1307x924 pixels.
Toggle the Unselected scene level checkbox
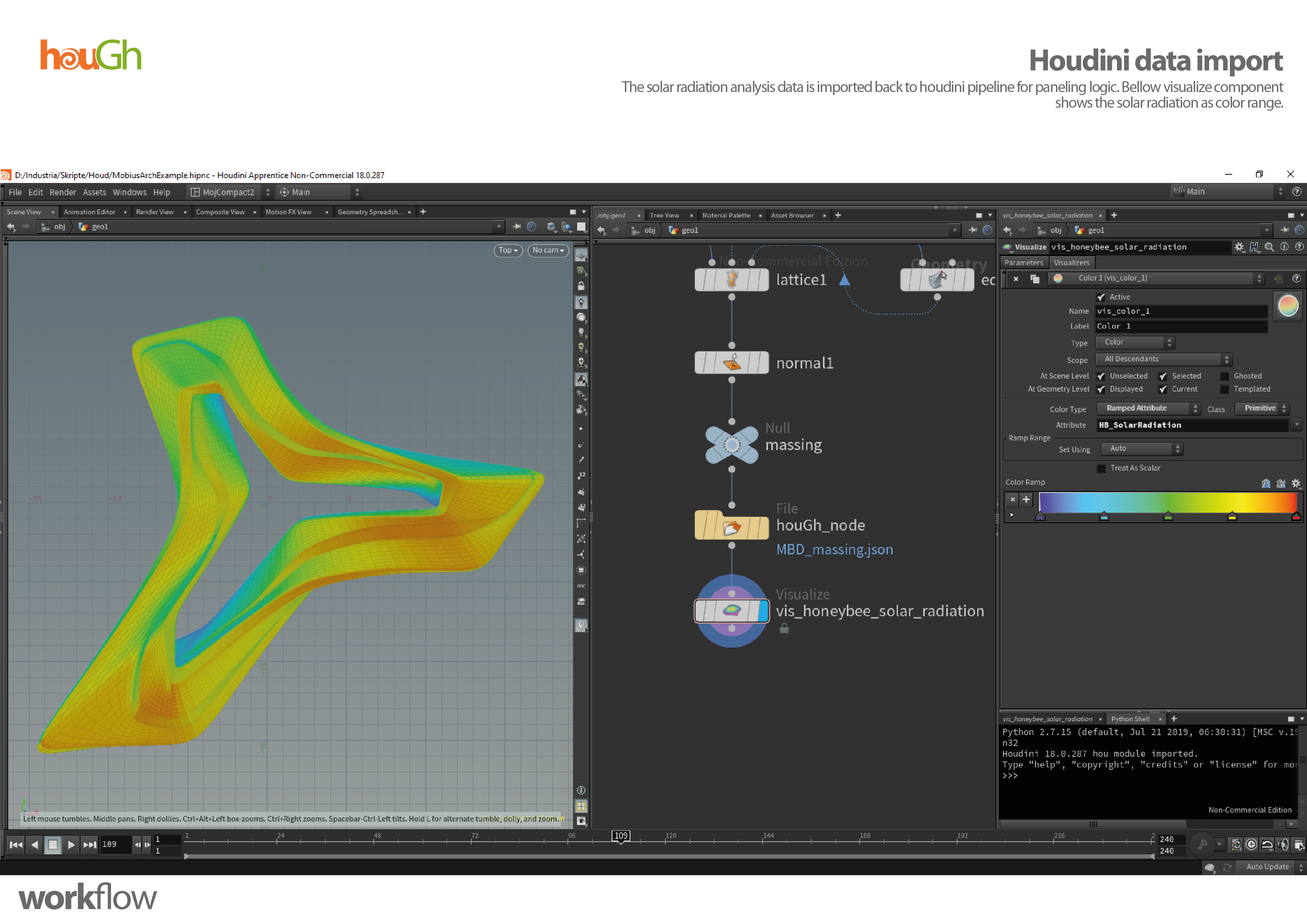pyautogui.click(x=1101, y=376)
